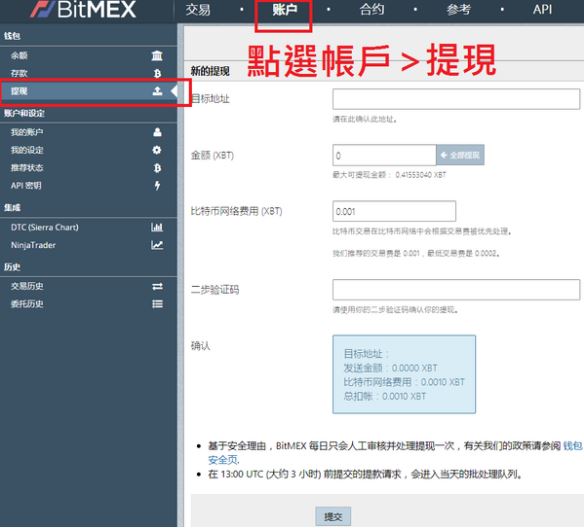Open the 账户 top menu
Screen dimensions: 584x528
(285, 9)
